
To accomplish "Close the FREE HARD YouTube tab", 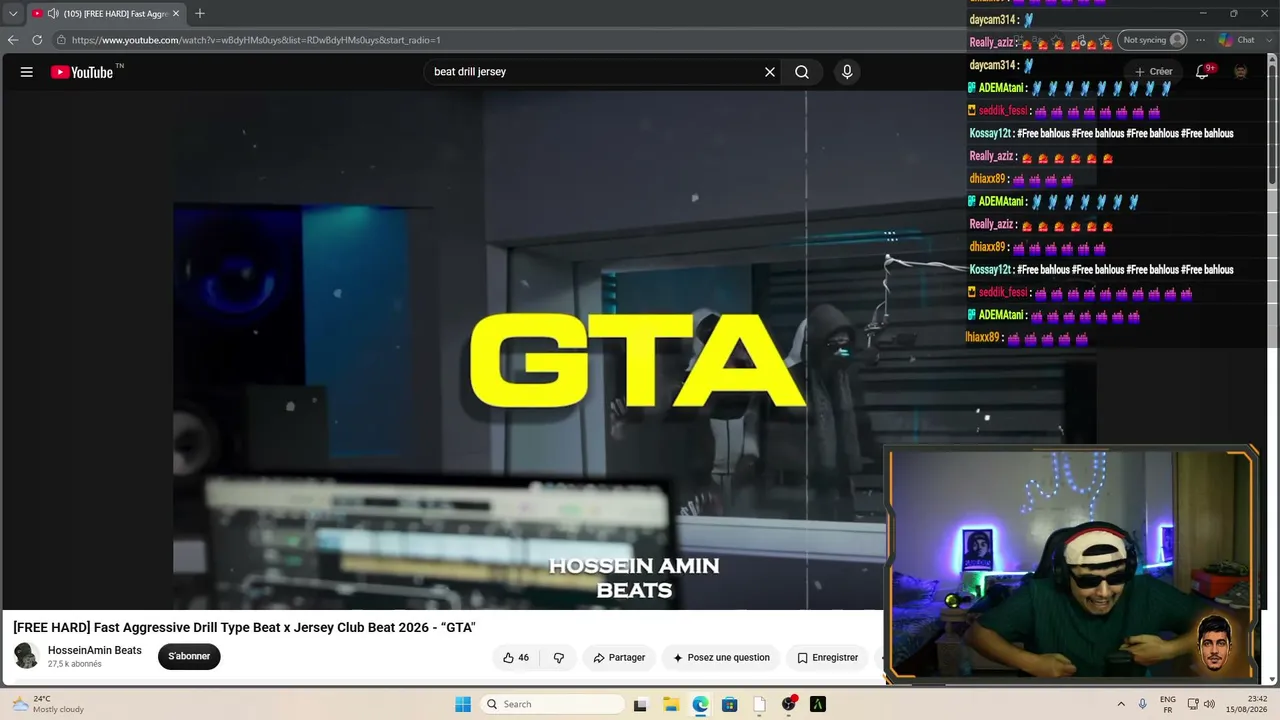I will click(176, 14).
